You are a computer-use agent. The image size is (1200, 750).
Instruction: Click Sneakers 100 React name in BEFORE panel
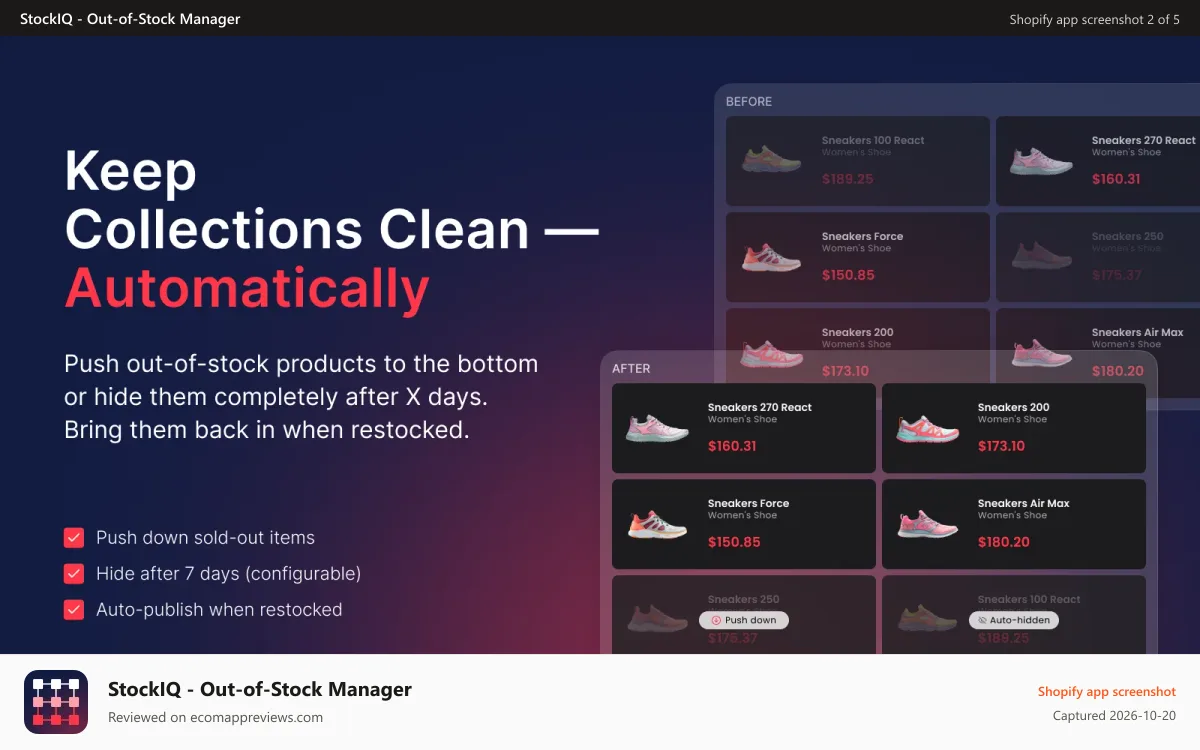873,141
